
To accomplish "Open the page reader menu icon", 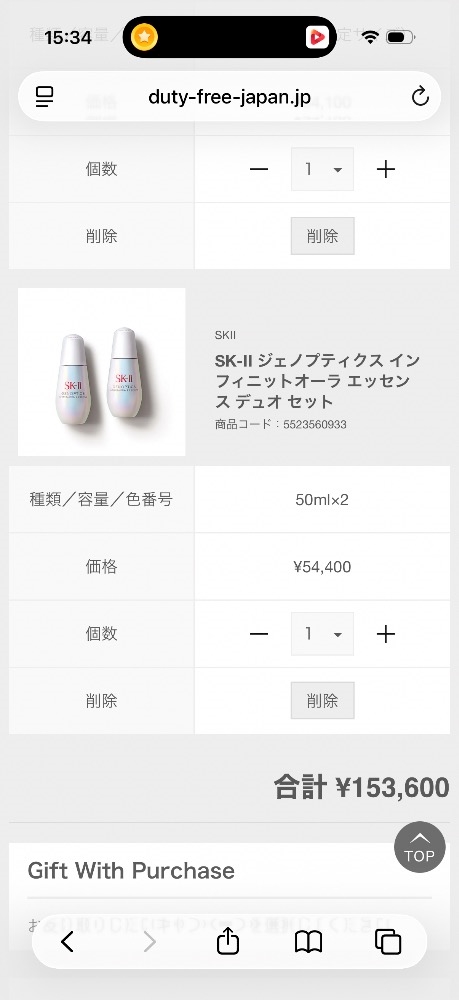I will (45, 97).
